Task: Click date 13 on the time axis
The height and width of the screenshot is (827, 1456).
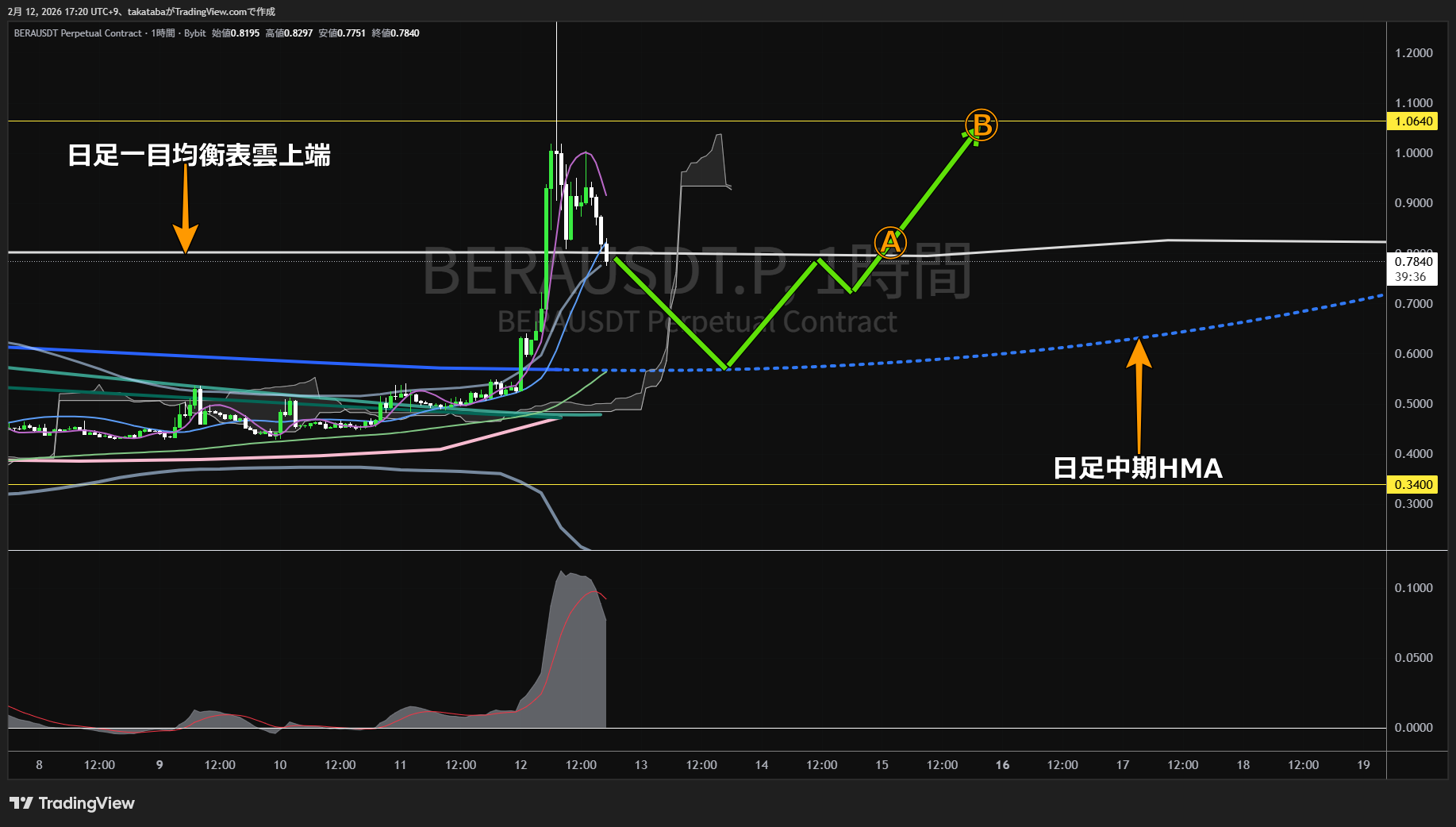Action: coord(641,765)
